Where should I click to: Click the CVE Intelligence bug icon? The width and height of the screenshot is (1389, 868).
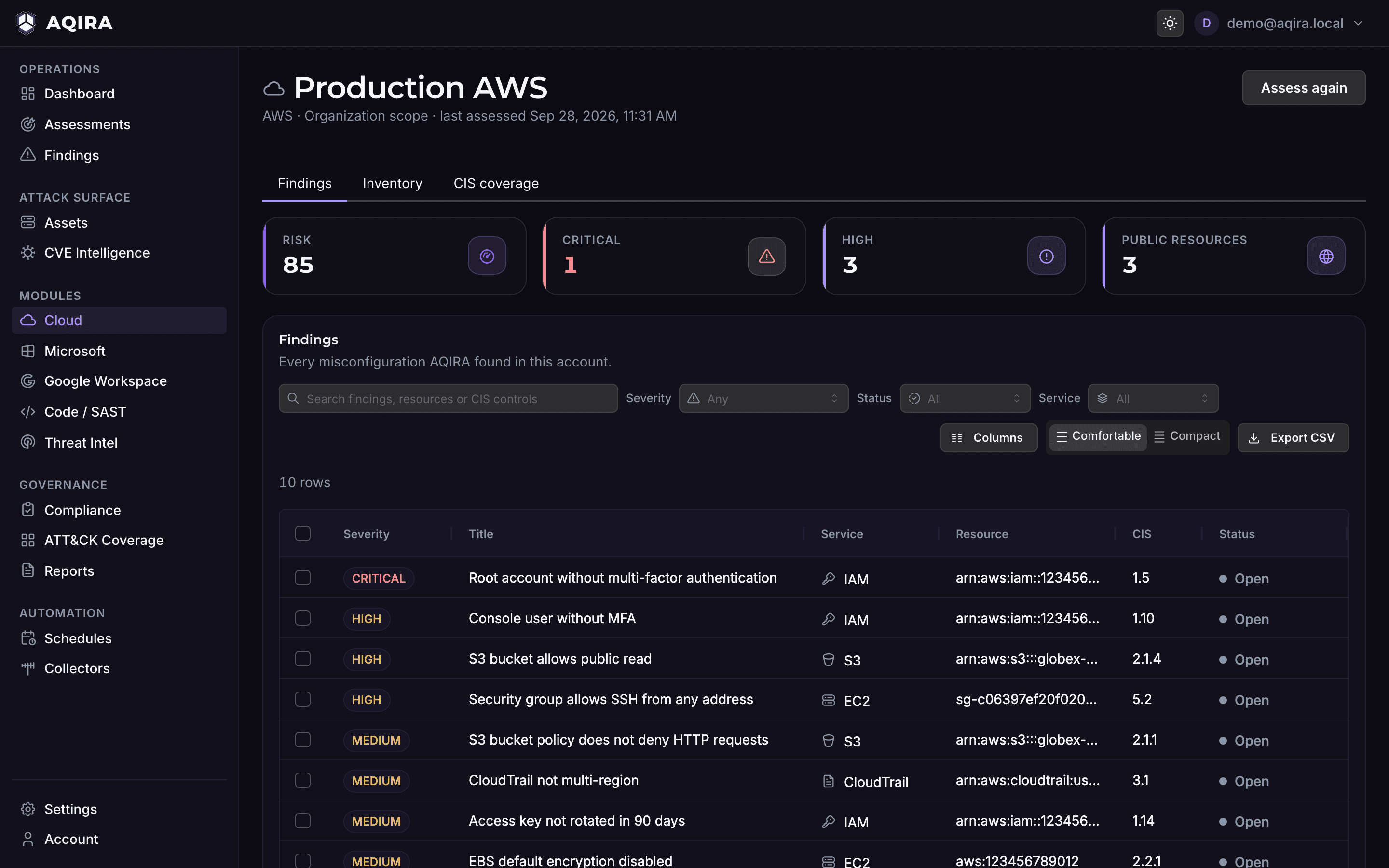pos(27,253)
